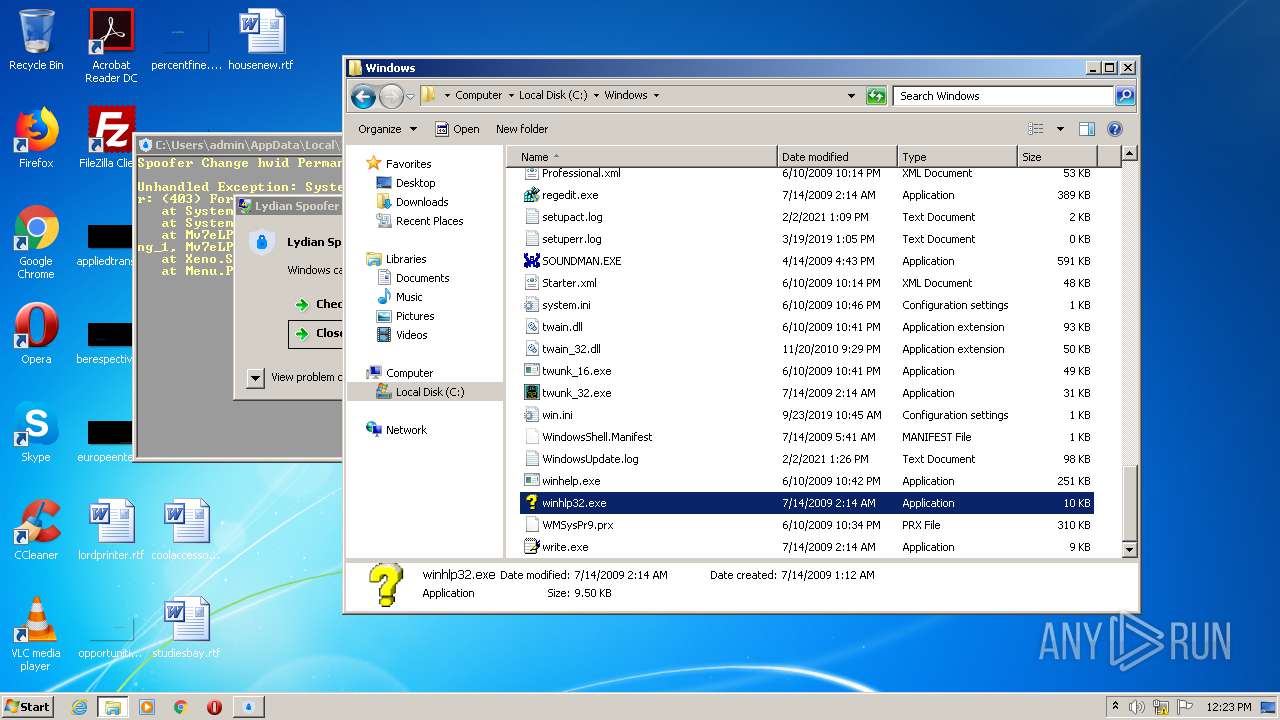Click the volume tray icon
Viewport: 1280px width, 720px height.
click(x=1137, y=707)
